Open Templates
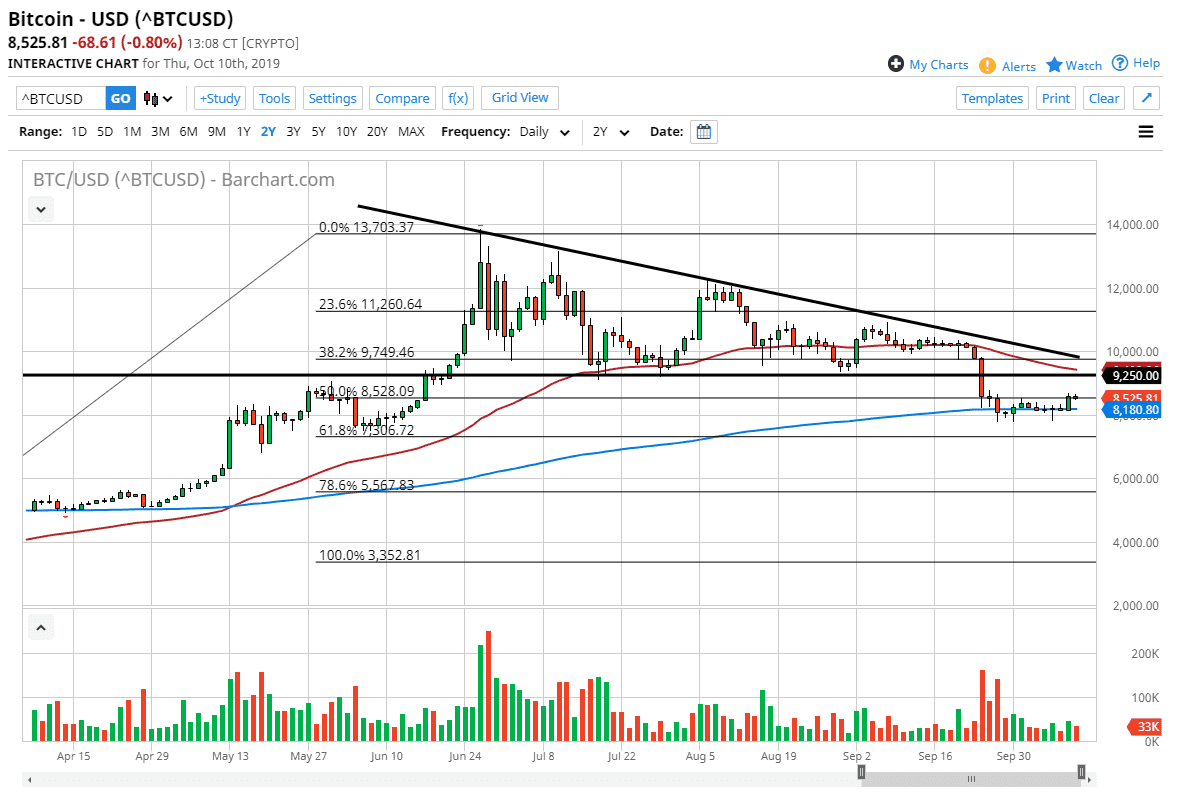The height and width of the screenshot is (792, 1181). [x=992, y=98]
